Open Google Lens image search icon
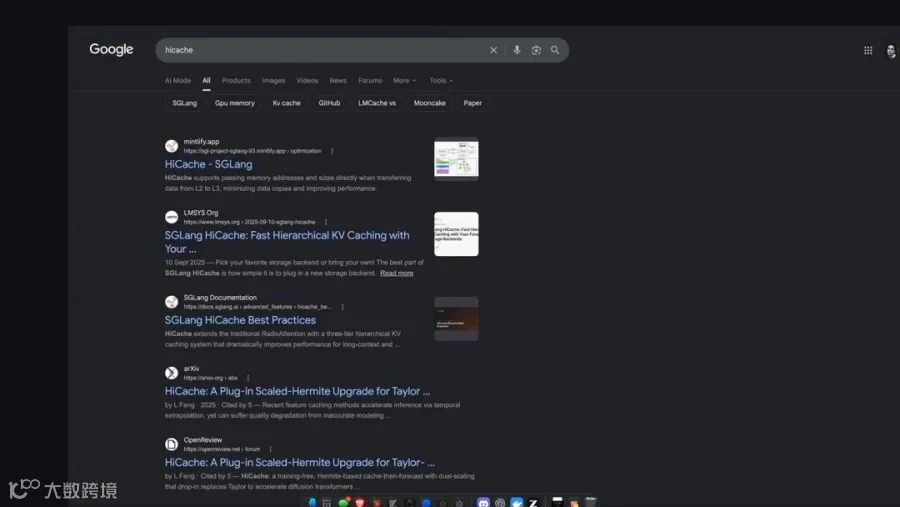Image resolution: width=900 pixels, height=507 pixels. coord(536,50)
